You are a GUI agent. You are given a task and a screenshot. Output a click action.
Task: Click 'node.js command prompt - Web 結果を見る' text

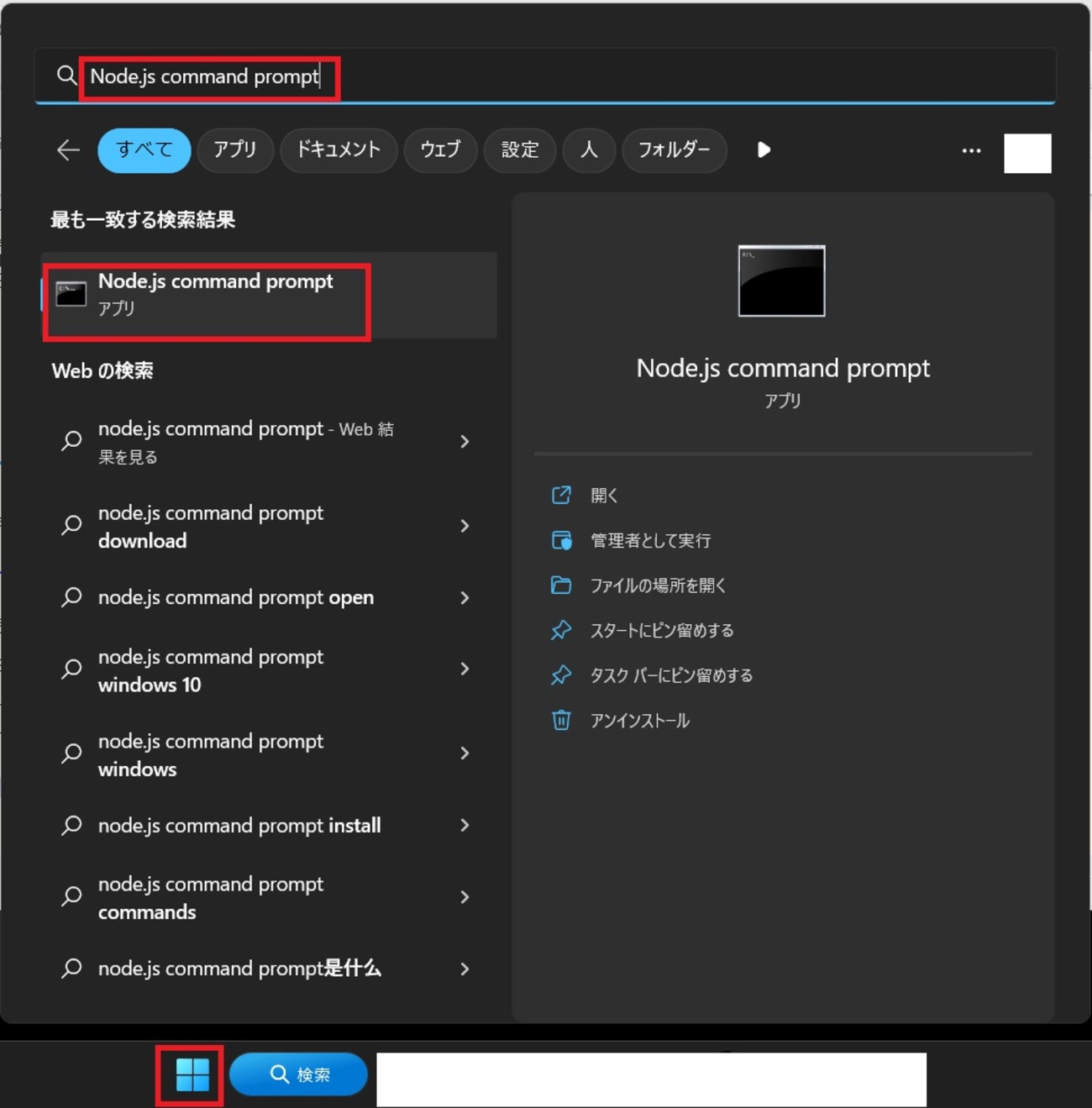coord(246,442)
